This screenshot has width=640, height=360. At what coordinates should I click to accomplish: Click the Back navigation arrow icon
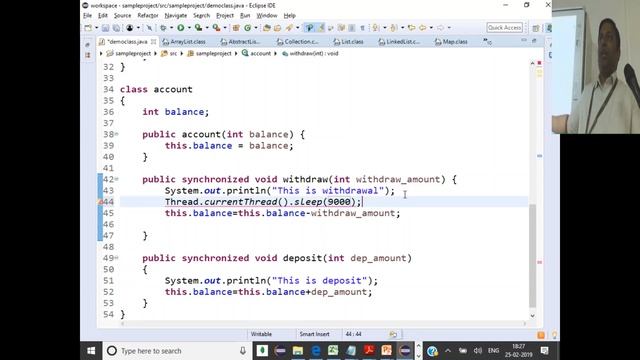coord(422,28)
